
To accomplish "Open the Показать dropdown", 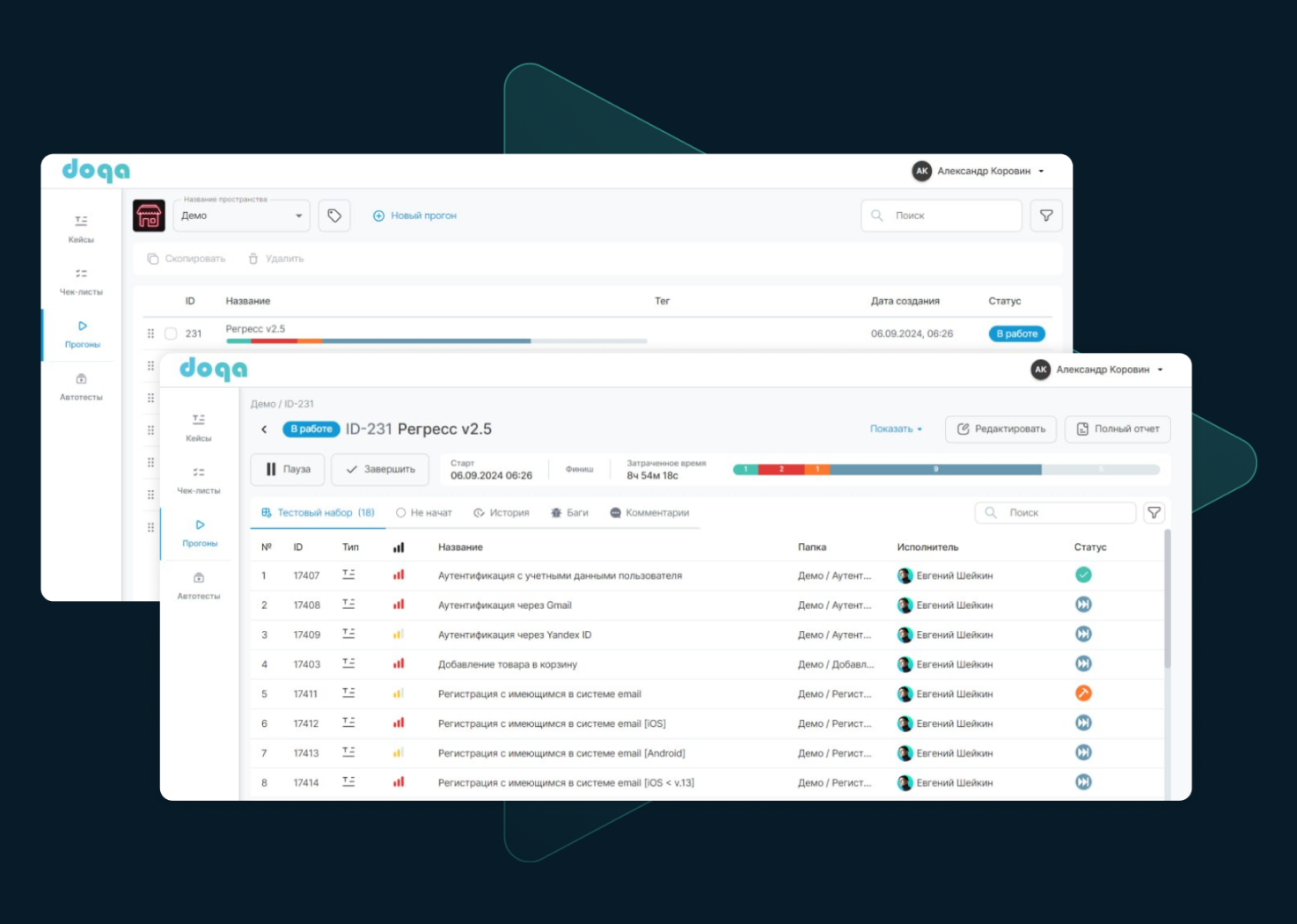I will tap(896, 429).
